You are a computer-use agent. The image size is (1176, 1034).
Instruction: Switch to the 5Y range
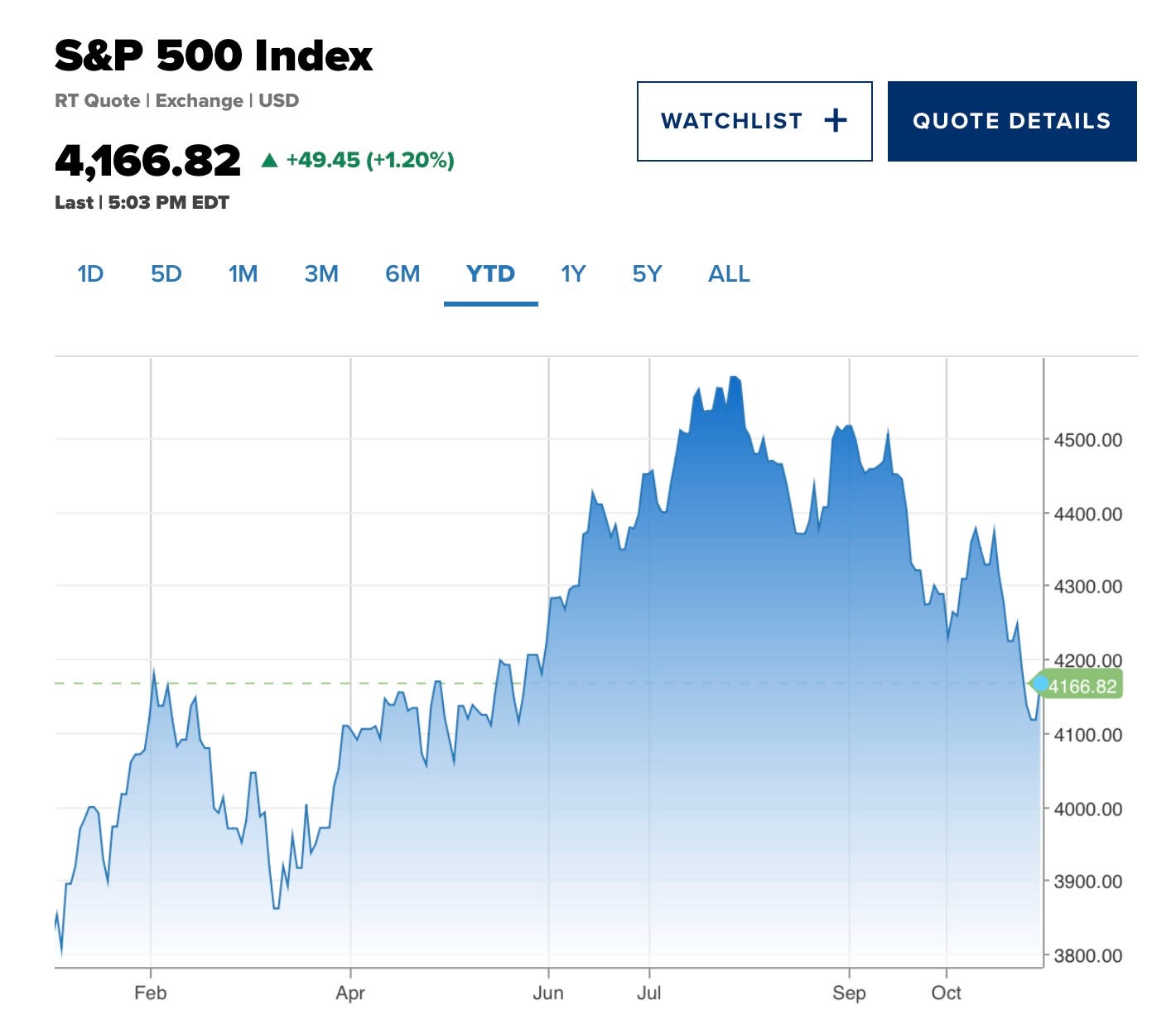coord(647,274)
